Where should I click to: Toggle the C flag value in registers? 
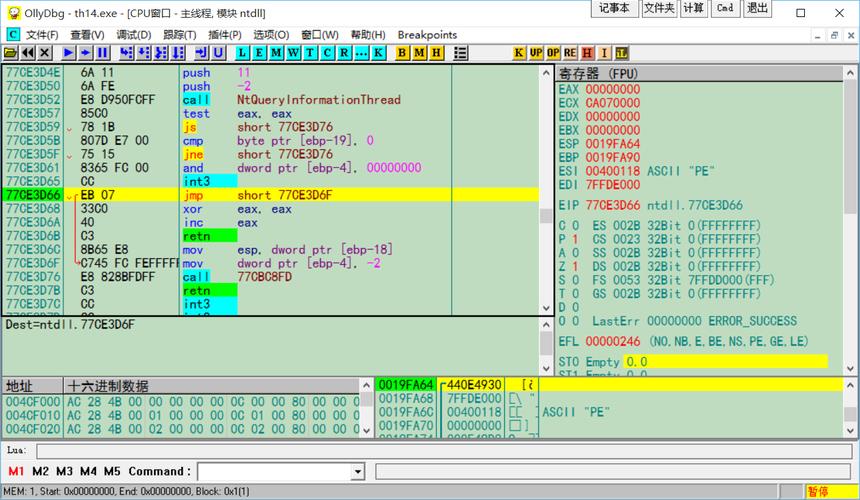(575, 226)
